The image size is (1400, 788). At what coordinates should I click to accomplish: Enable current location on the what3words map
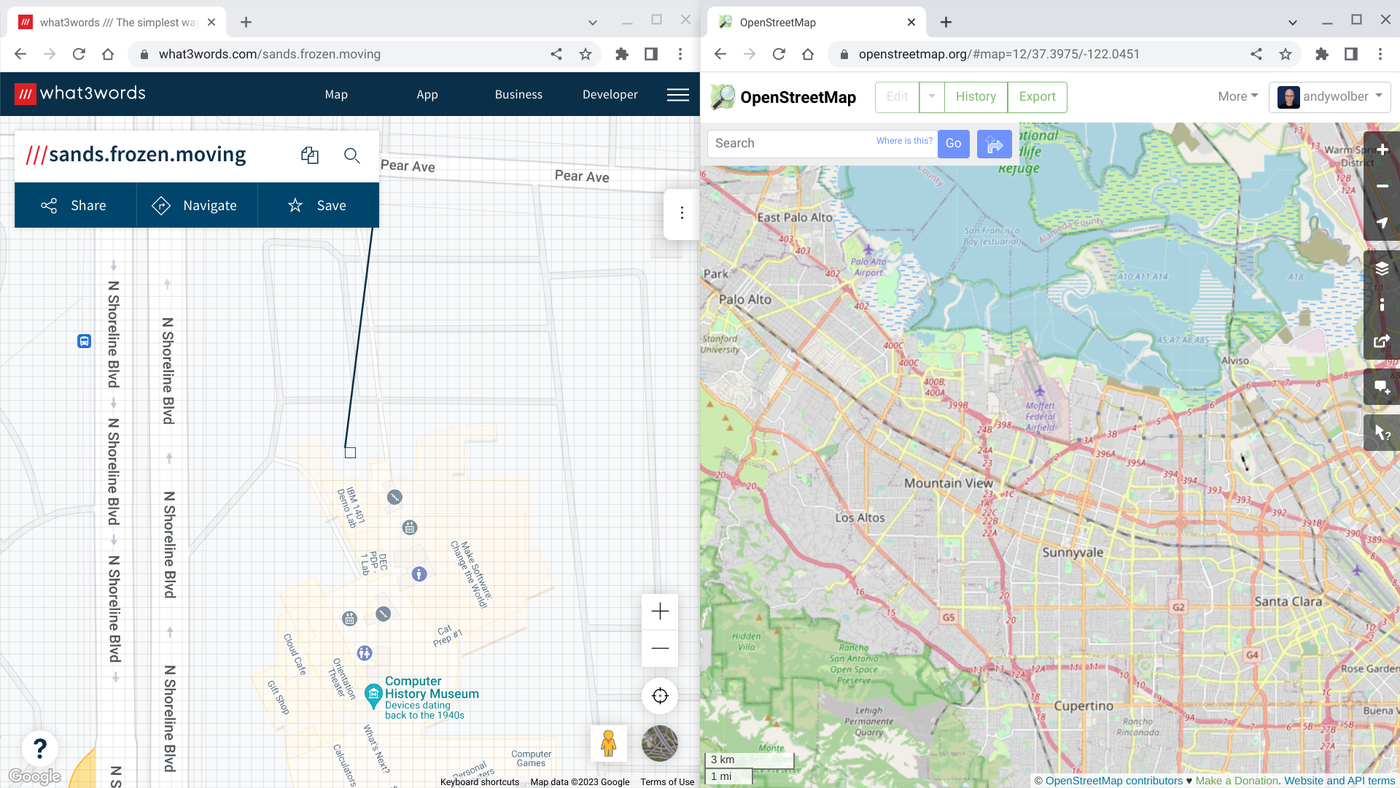click(659, 695)
